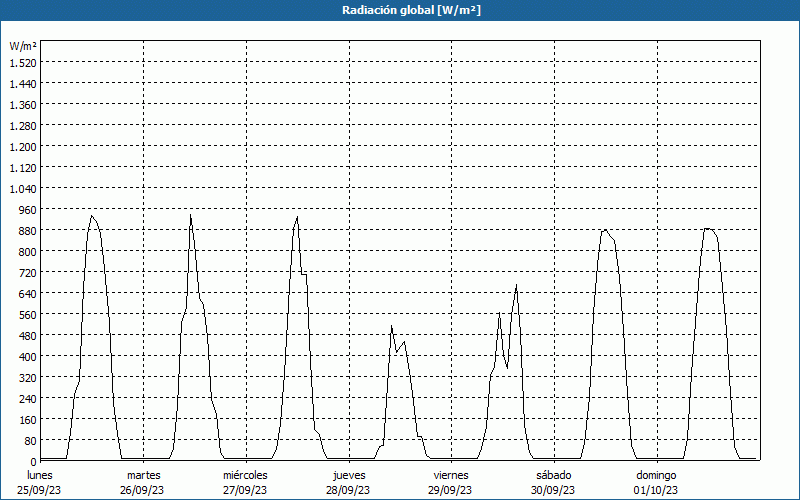Select the 1.280 y-axis value
The height and width of the screenshot is (500, 800).
(23, 126)
